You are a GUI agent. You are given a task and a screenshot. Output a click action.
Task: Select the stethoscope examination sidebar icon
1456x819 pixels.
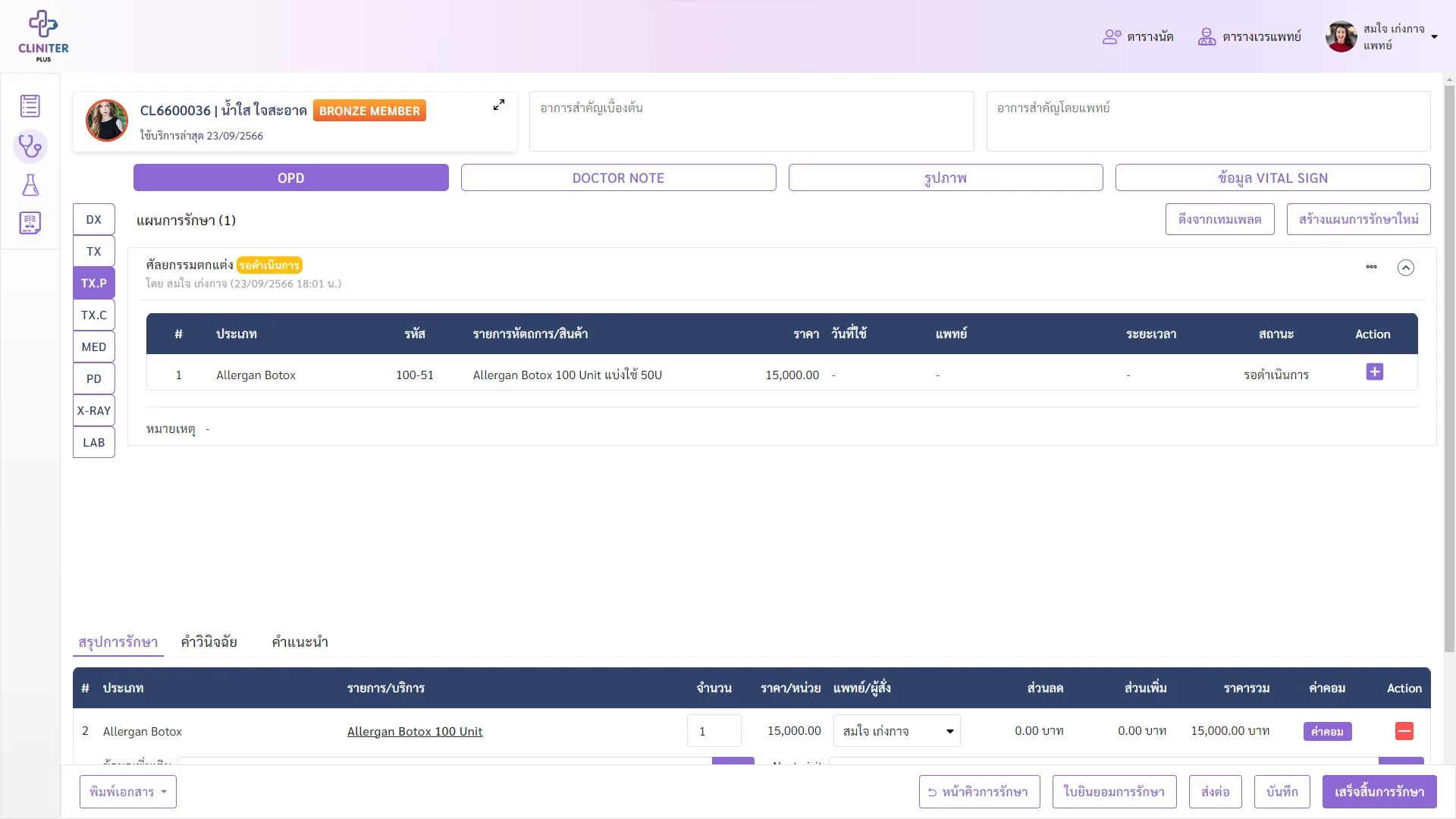pyautogui.click(x=30, y=146)
